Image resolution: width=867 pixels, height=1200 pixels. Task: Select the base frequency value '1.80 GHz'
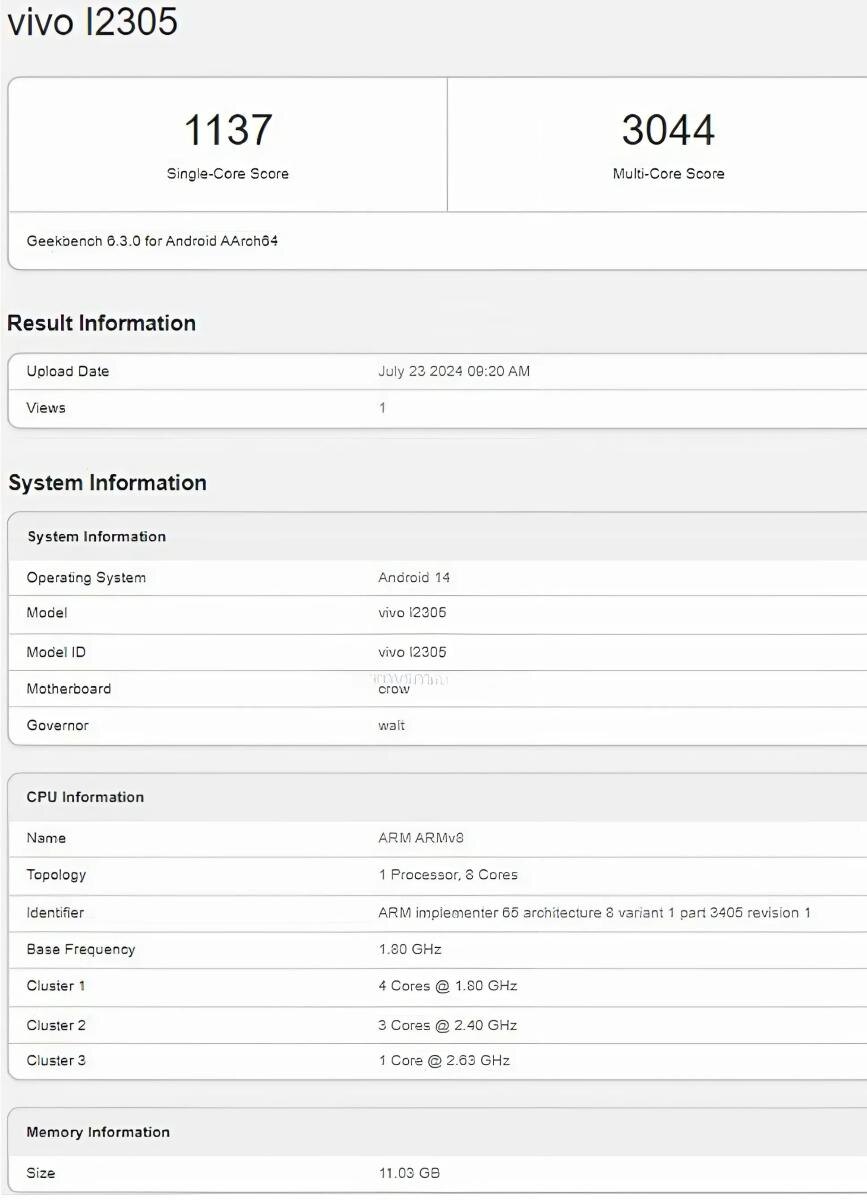410,949
